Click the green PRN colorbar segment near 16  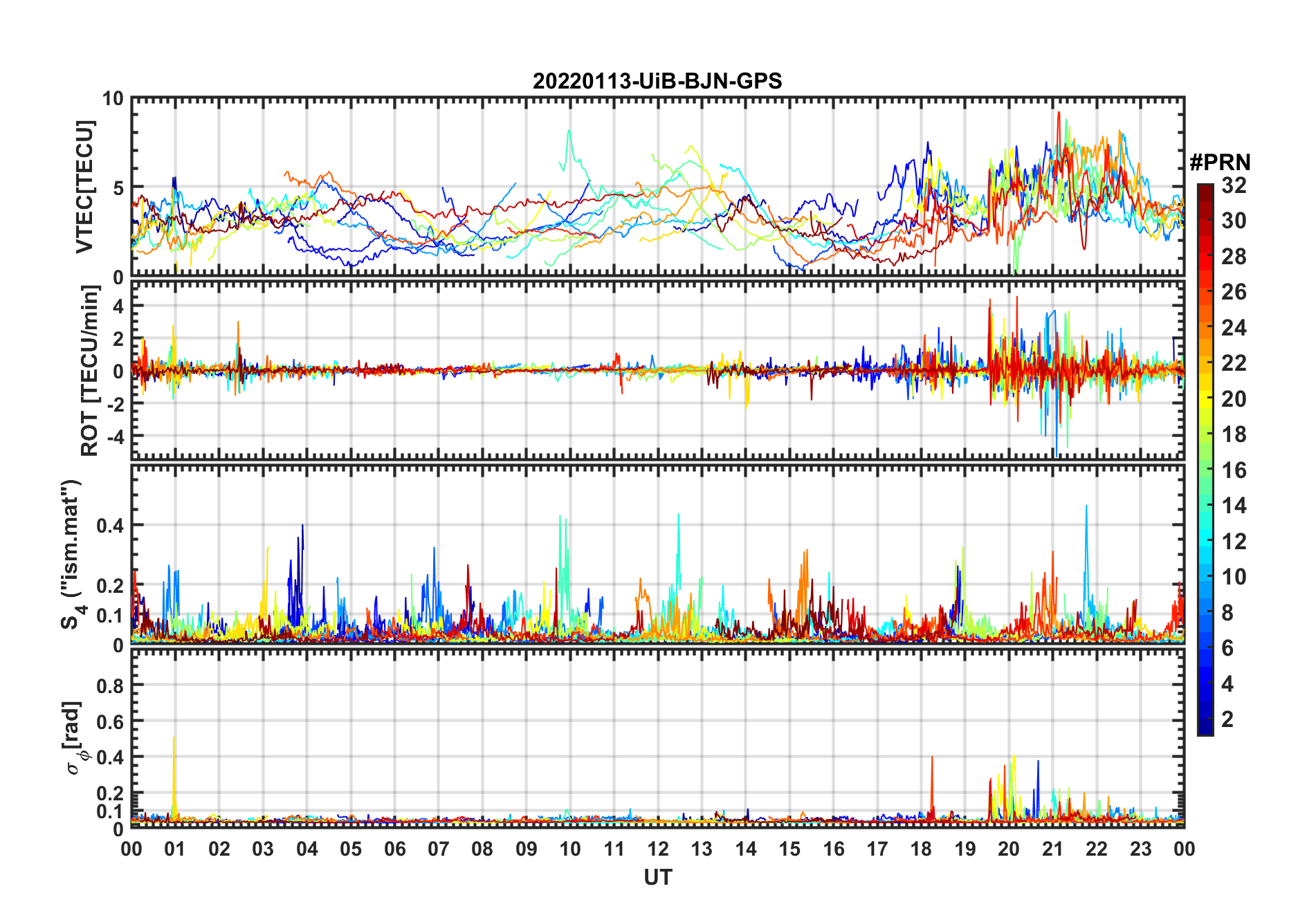pos(1205,470)
